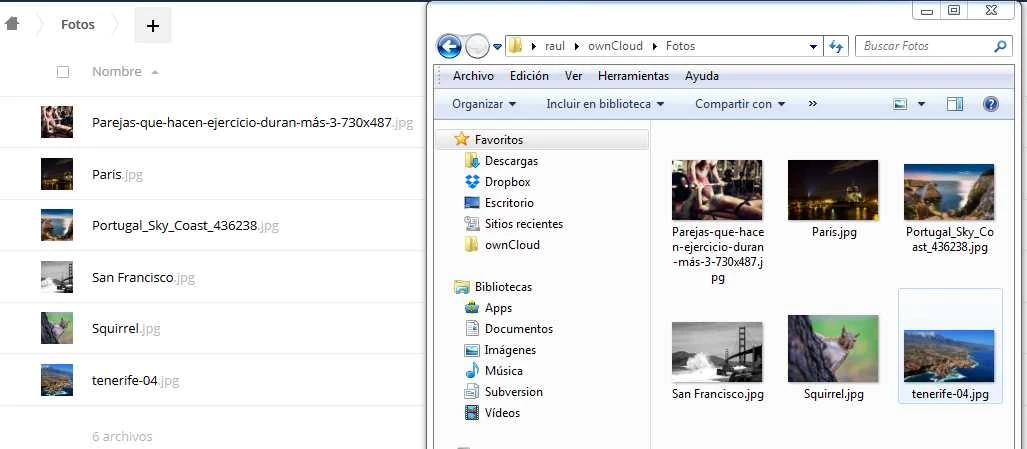Open Parejas-que-hacen-ejercicio-duran-más-3-730x487.jpg in the web list
Viewport: 1027px width, 449px height.
(x=252, y=122)
